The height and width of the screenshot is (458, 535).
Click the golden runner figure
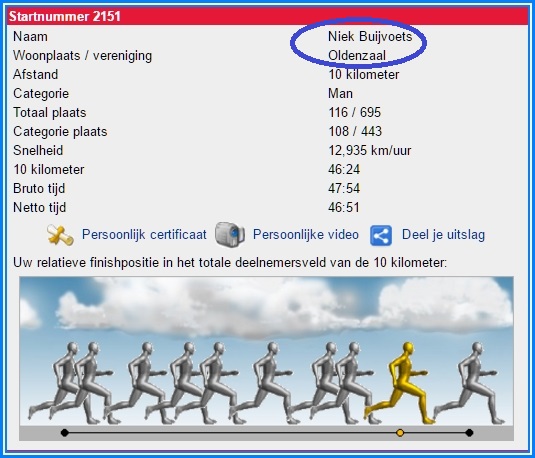tap(400, 383)
